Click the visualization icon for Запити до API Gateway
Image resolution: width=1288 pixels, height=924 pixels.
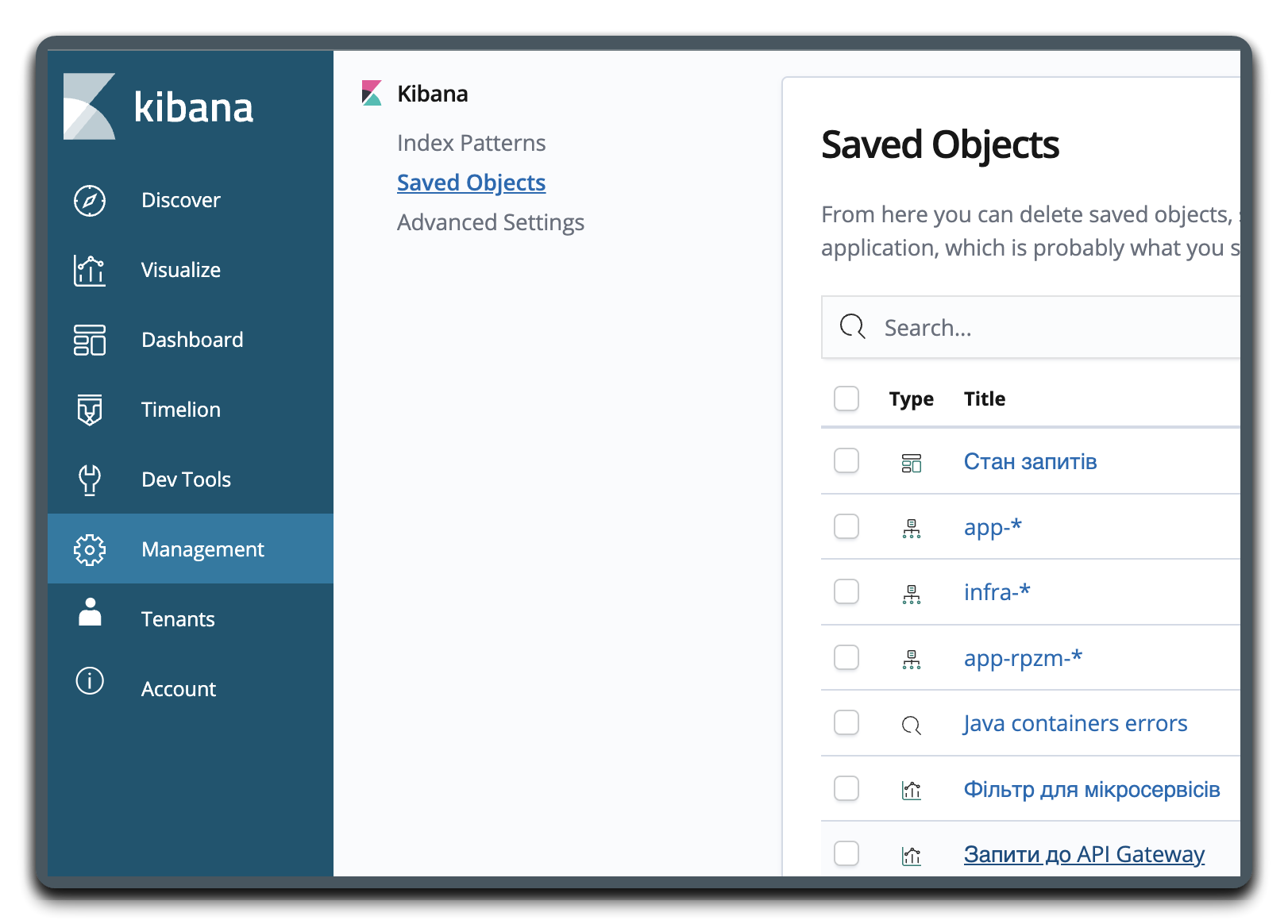tap(912, 856)
